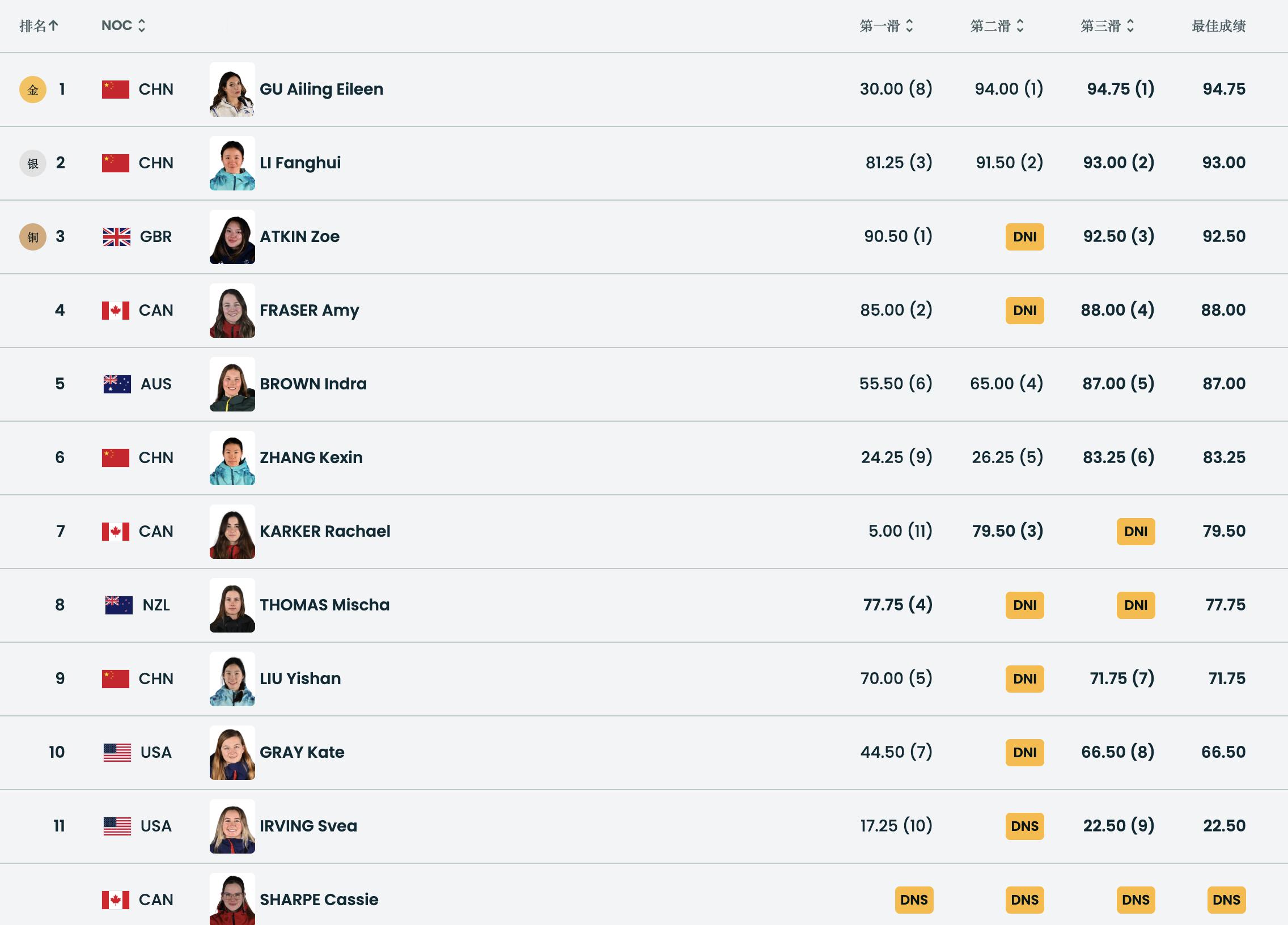Click the Great Britain flag icon

tap(116, 237)
